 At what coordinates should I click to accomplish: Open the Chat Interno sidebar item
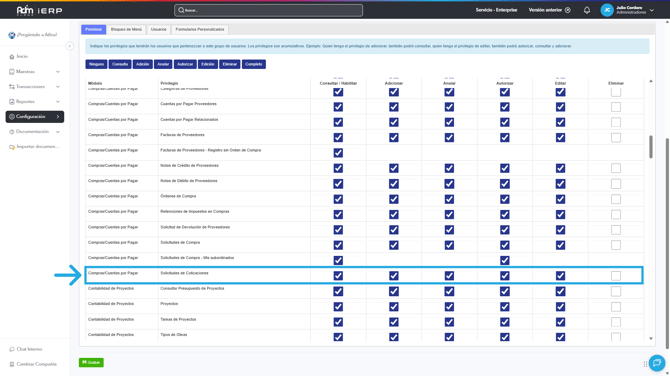click(x=26, y=349)
